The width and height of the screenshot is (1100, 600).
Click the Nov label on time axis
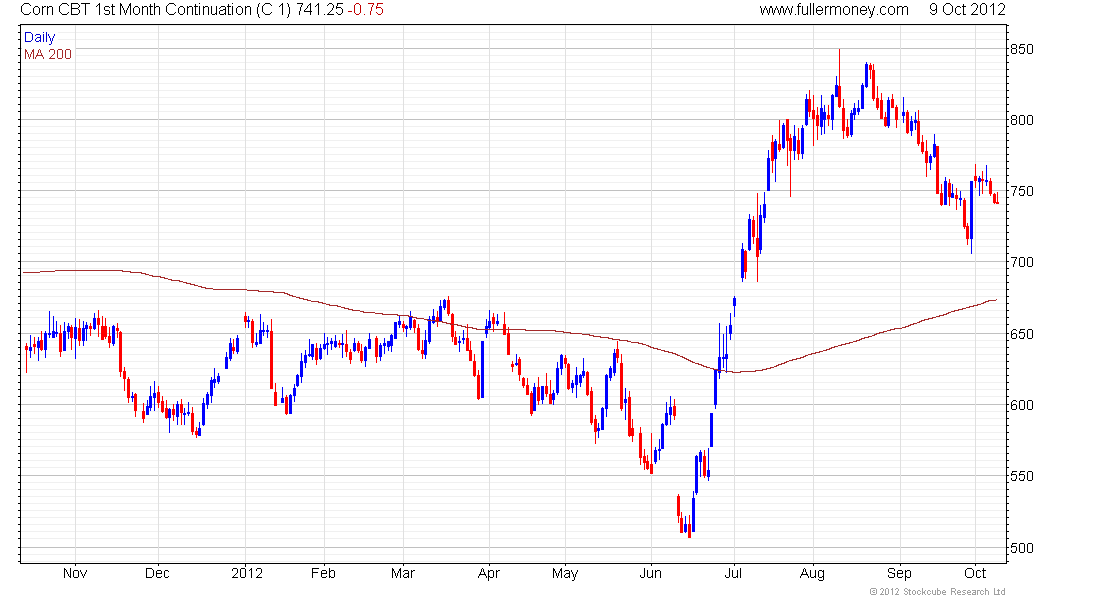[x=75, y=573]
